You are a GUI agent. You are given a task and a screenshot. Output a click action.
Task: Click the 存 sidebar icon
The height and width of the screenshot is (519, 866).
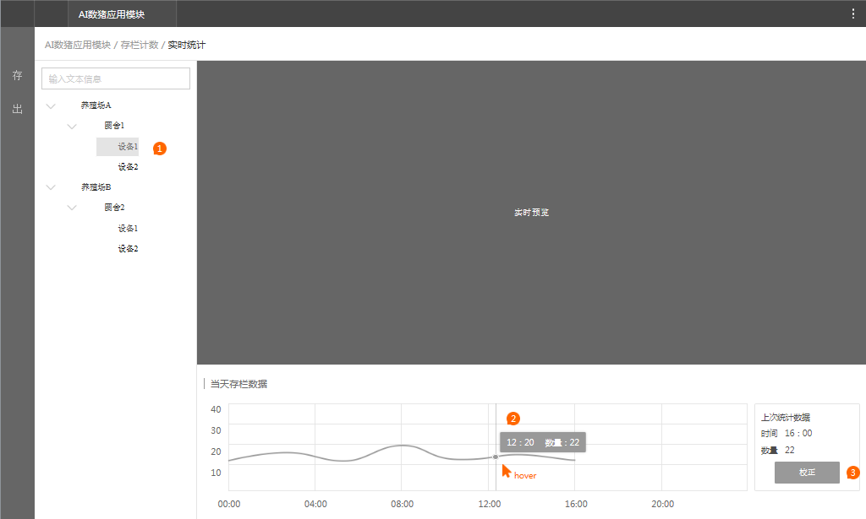click(x=17, y=76)
